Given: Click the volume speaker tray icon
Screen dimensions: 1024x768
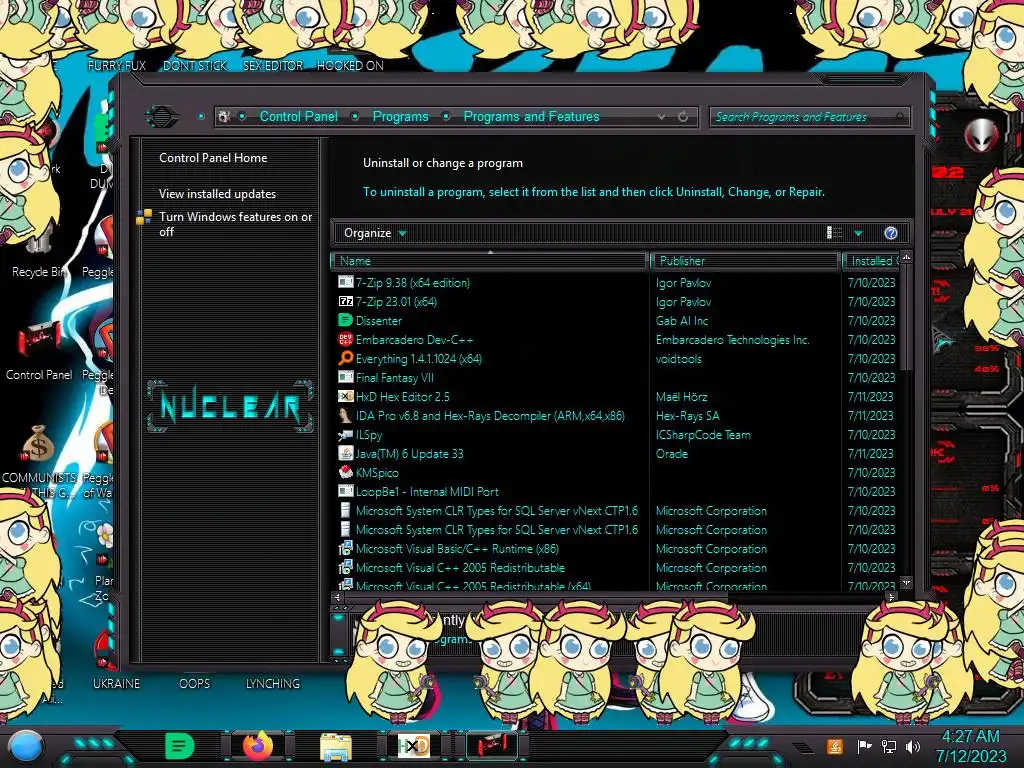Looking at the screenshot, I should [913, 746].
